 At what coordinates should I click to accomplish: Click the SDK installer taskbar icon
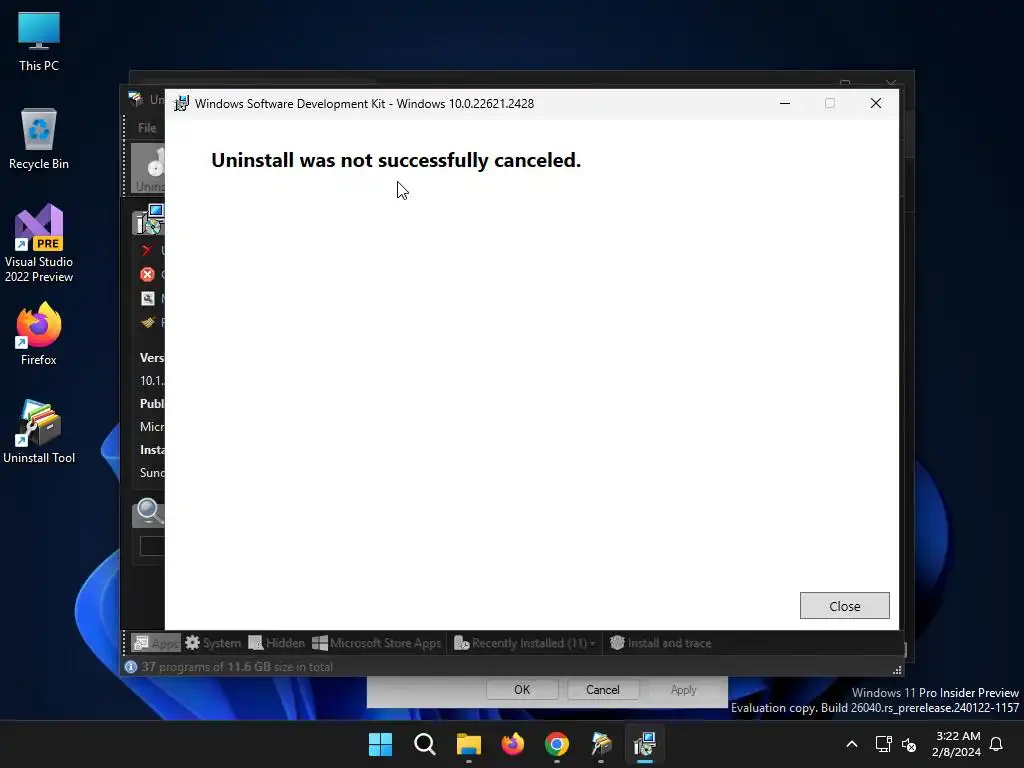click(645, 744)
